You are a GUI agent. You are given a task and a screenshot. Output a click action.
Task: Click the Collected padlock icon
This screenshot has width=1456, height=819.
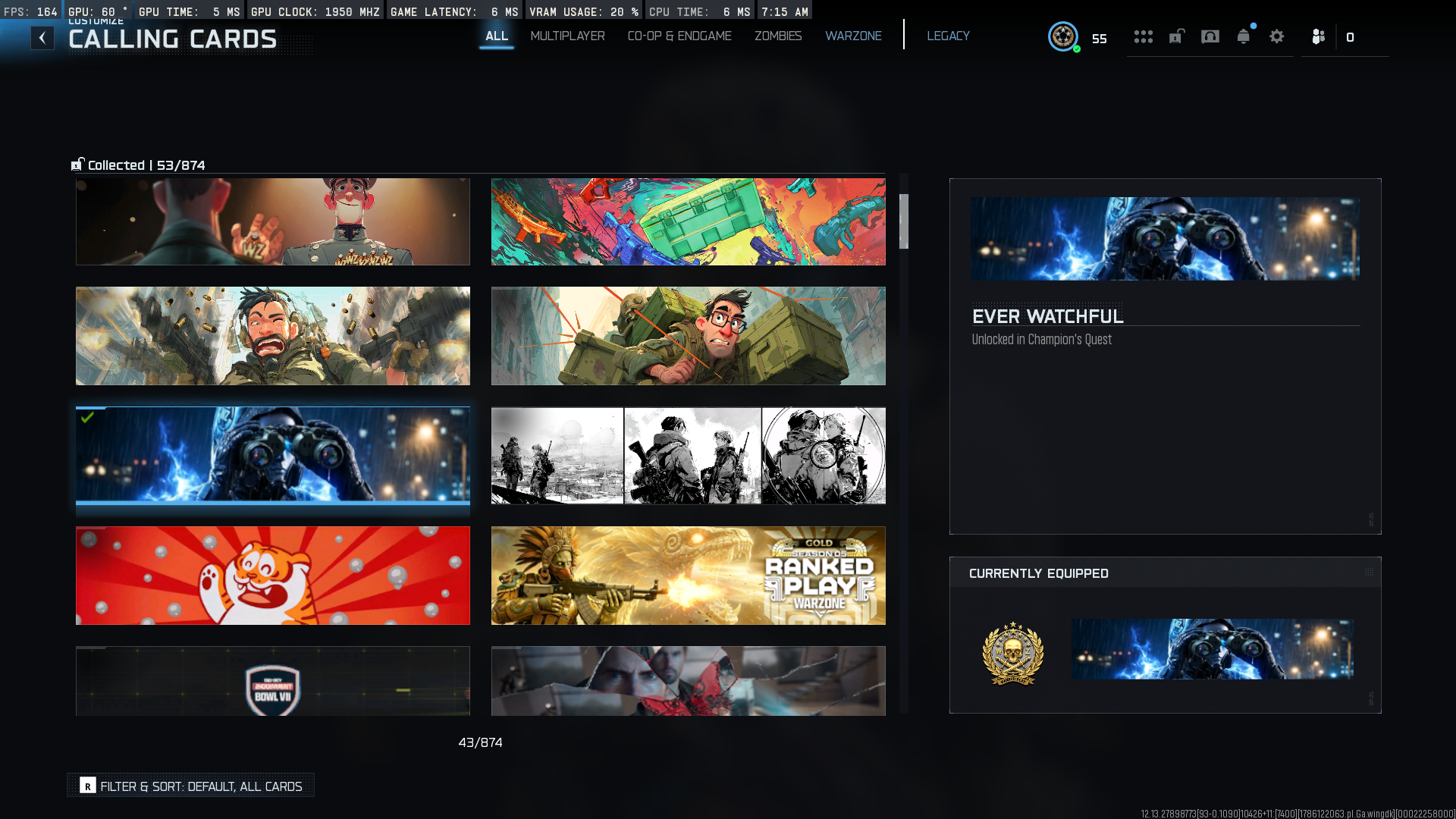click(x=77, y=165)
